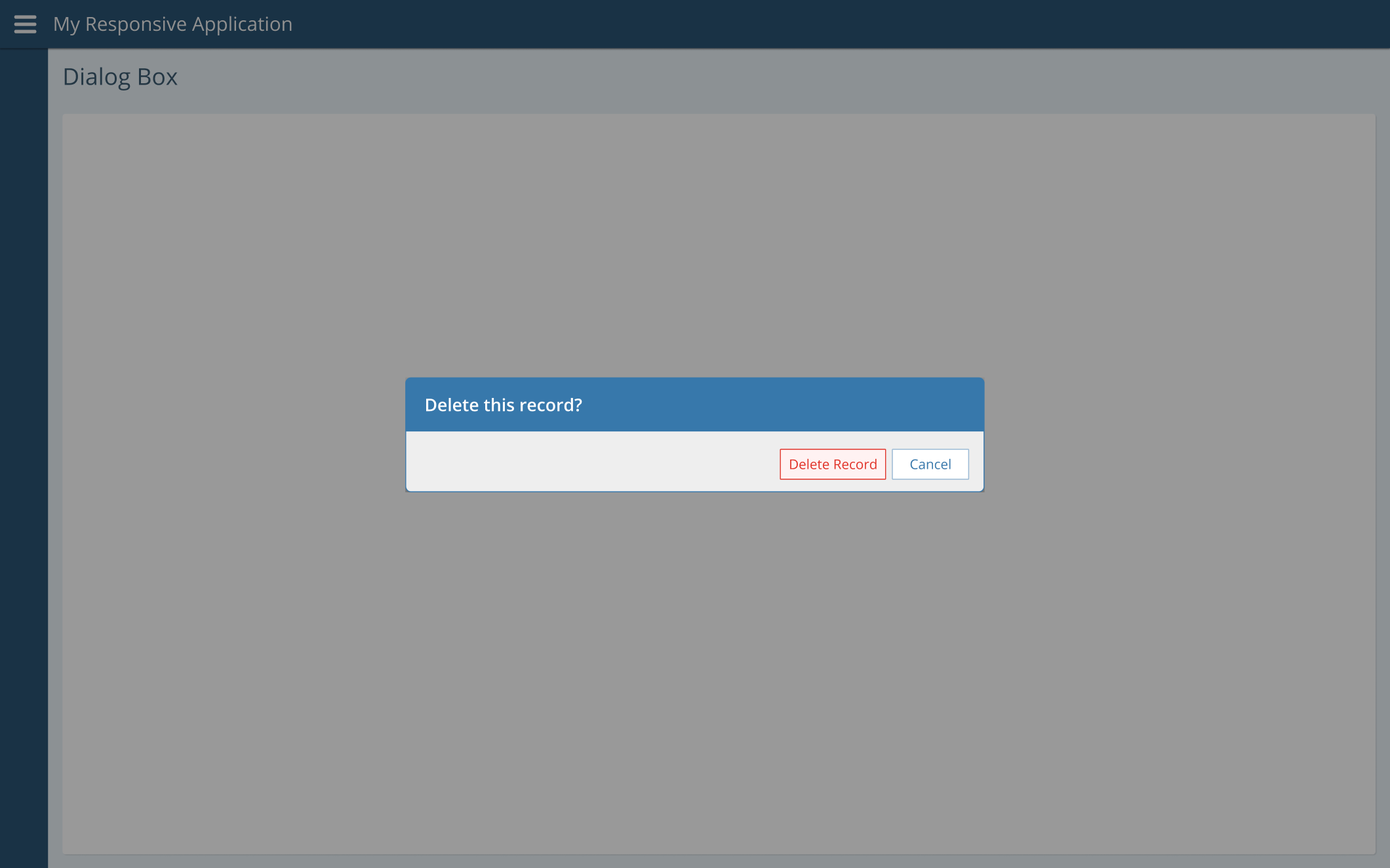Click the Dialog Box page heading
Image resolution: width=1390 pixels, height=868 pixels.
coord(120,77)
